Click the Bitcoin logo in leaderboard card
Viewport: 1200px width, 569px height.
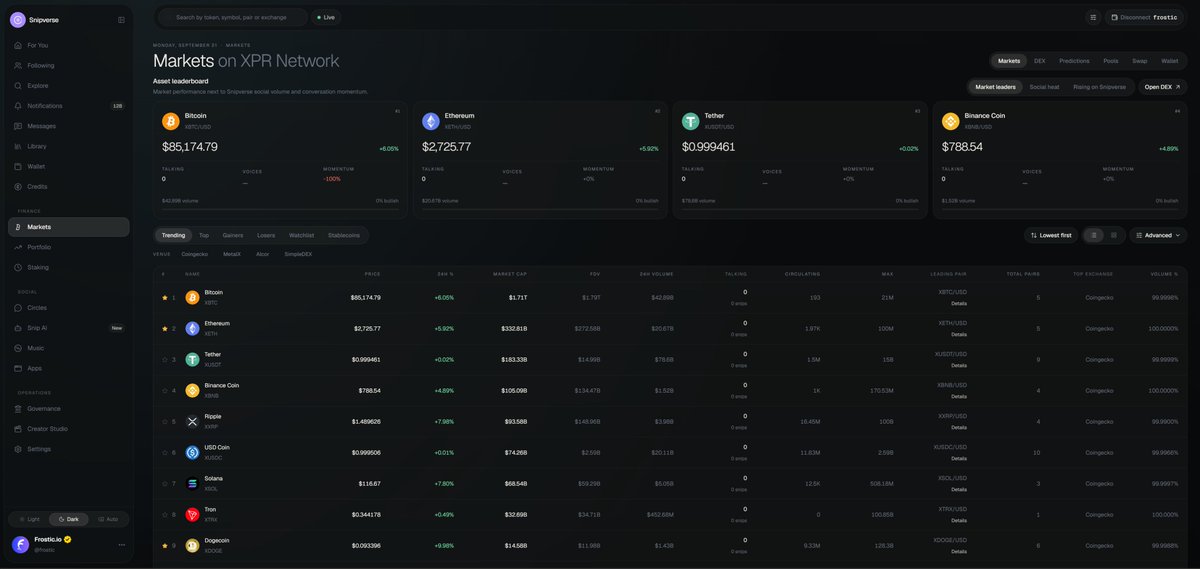click(171, 121)
